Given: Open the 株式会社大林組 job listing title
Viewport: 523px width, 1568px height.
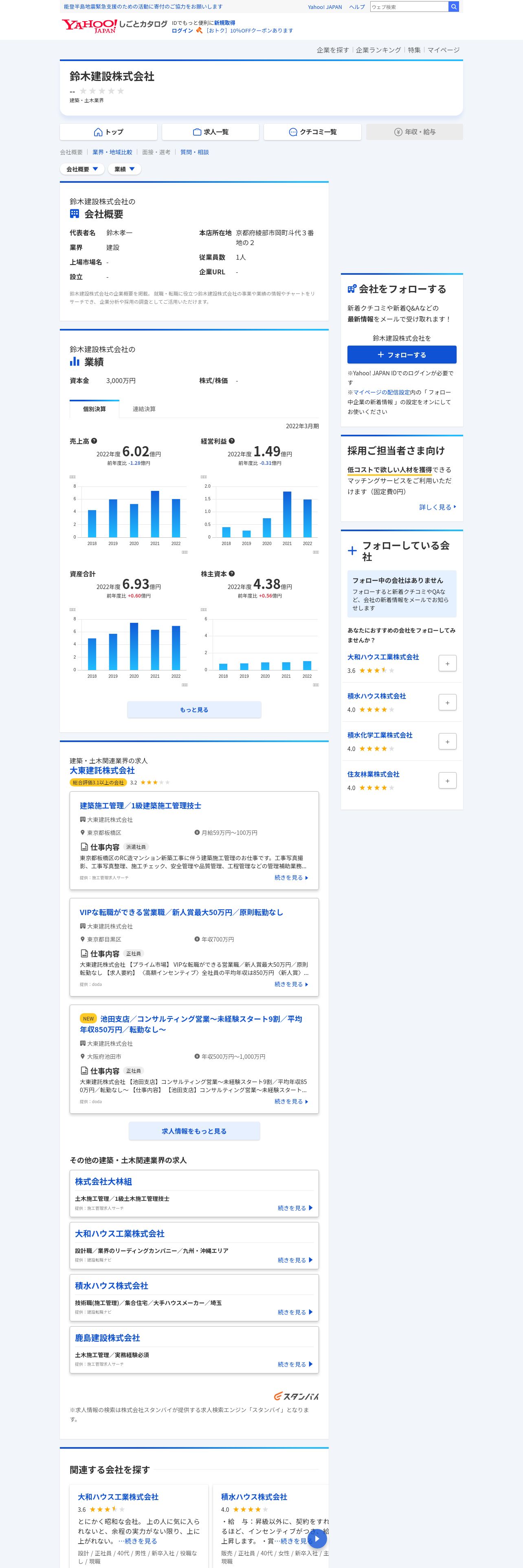Looking at the screenshot, I should [x=103, y=1181].
